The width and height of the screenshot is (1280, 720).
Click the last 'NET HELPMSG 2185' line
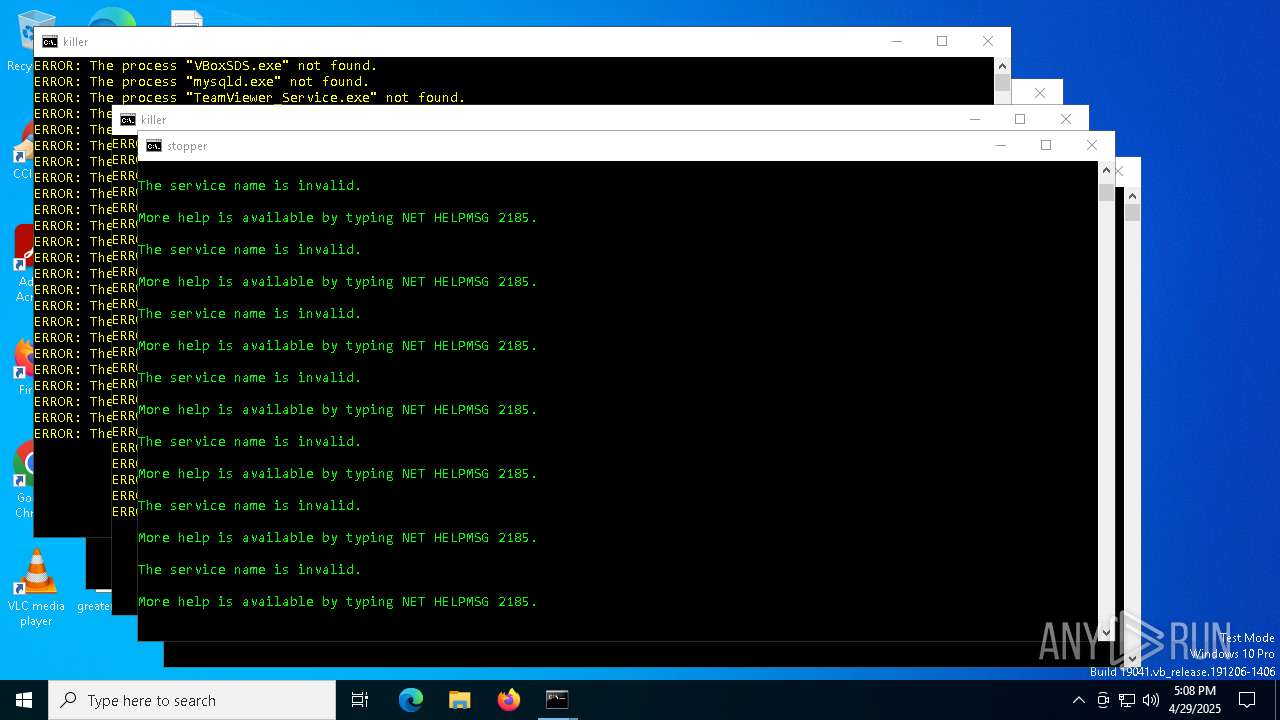click(x=338, y=602)
